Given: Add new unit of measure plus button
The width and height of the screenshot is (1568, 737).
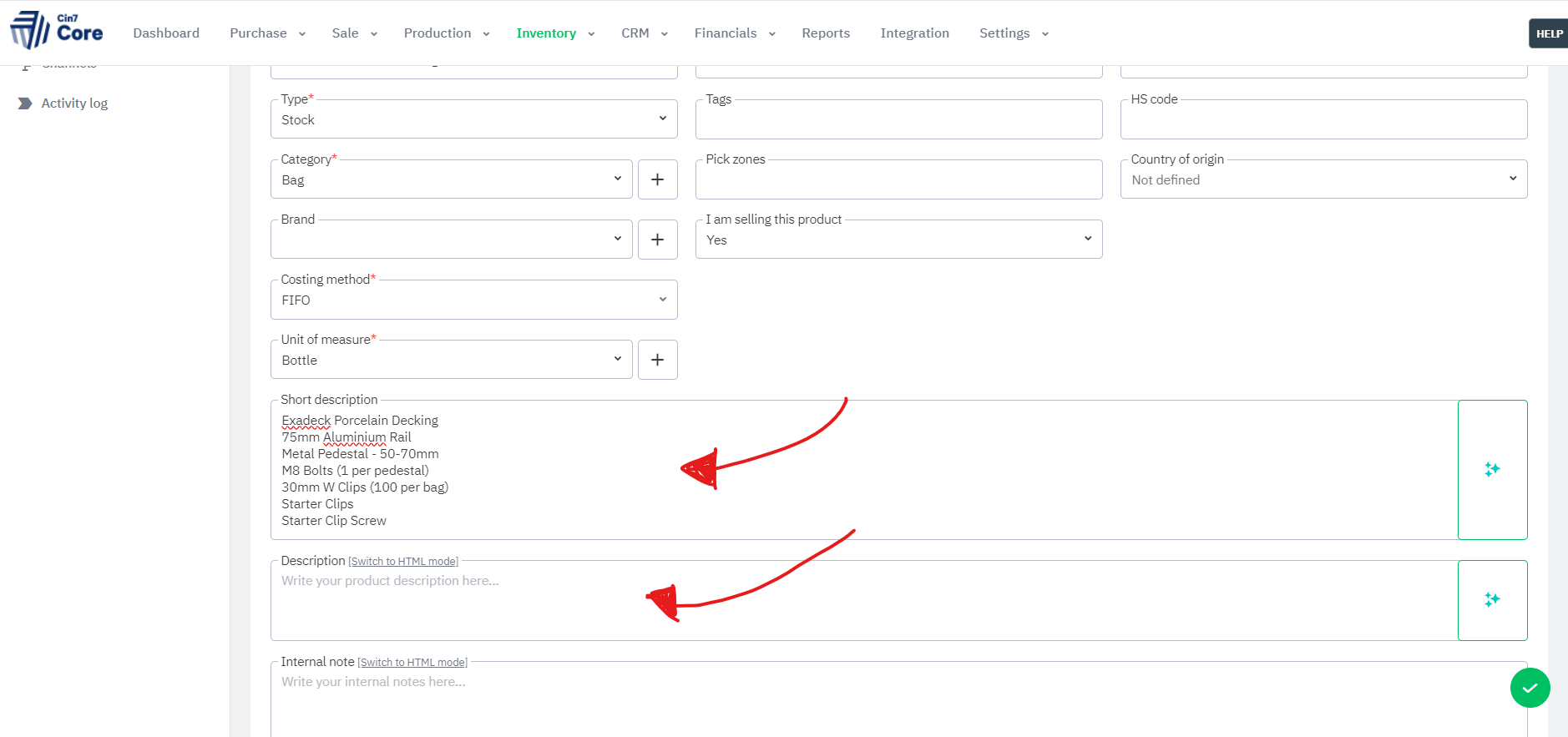Looking at the screenshot, I should (x=657, y=360).
